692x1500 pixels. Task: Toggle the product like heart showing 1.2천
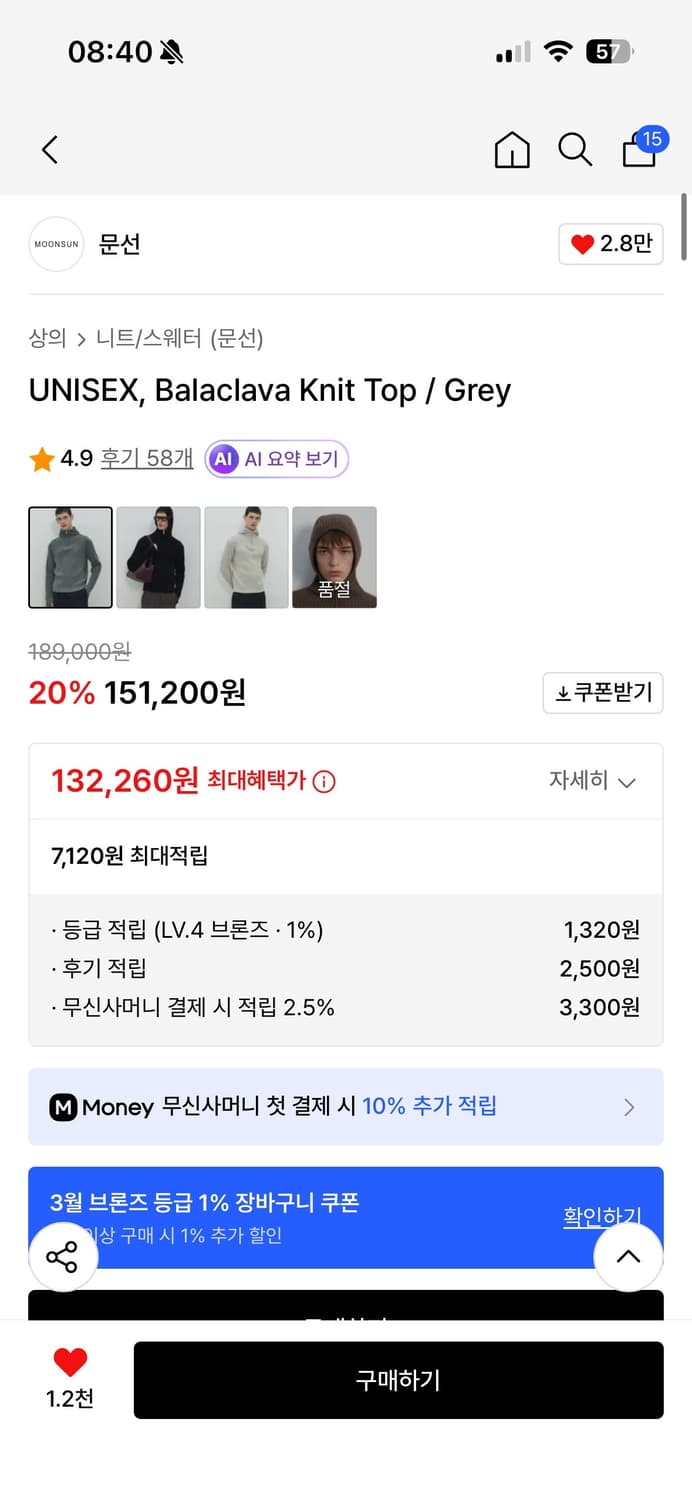point(67,1380)
